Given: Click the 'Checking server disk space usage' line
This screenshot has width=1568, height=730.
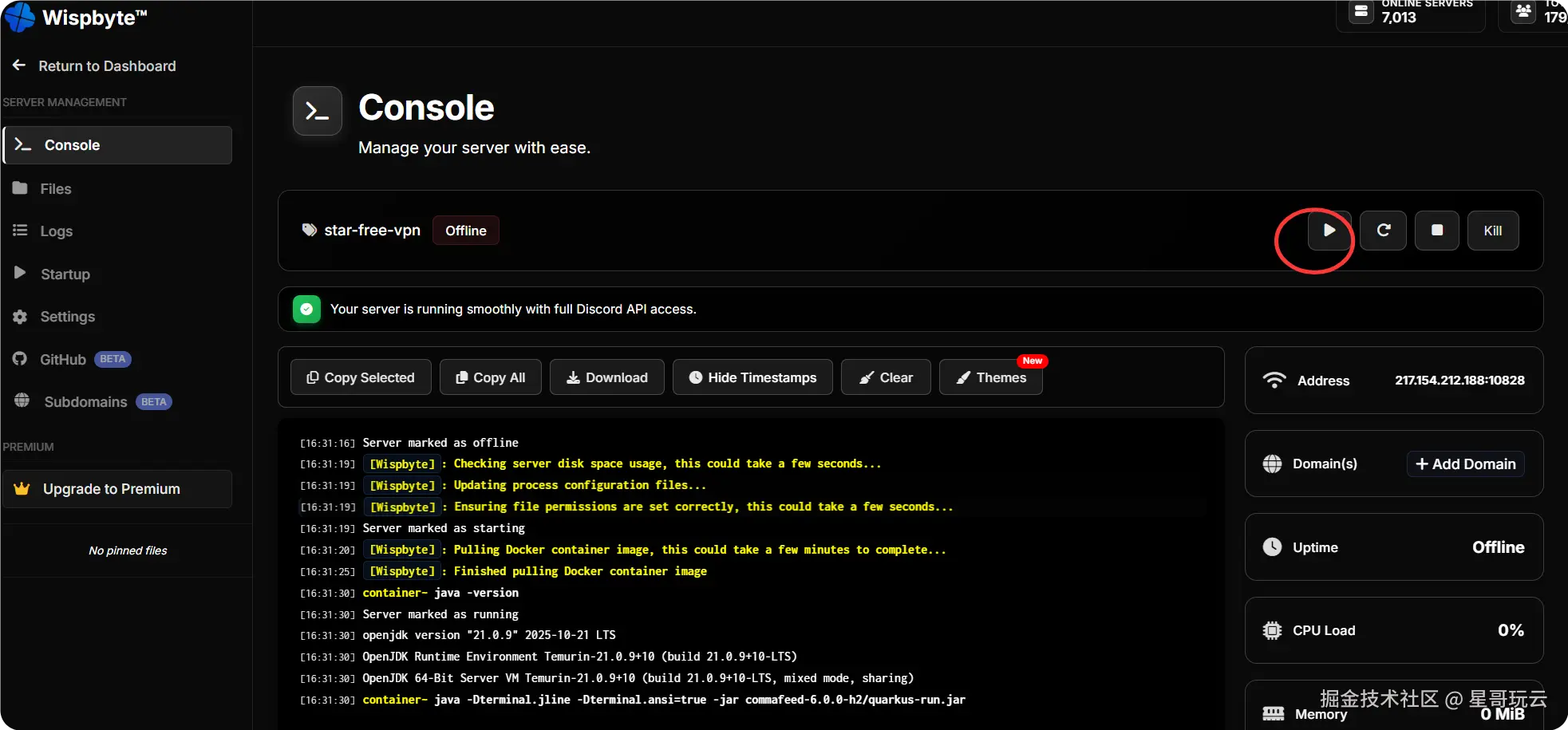Looking at the screenshot, I should point(667,464).
